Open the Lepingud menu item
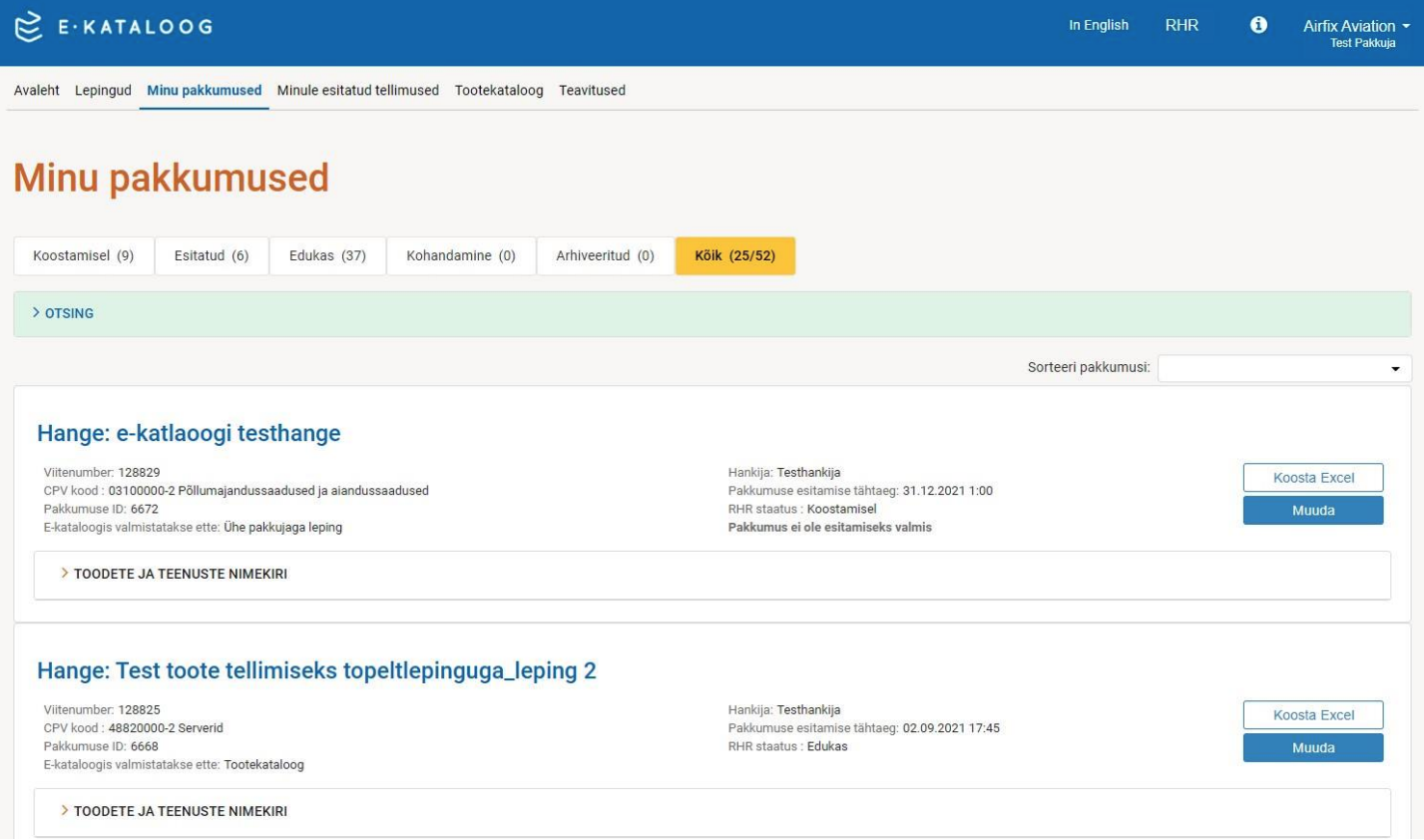The image size is (1424, 840). click(103, 90)
